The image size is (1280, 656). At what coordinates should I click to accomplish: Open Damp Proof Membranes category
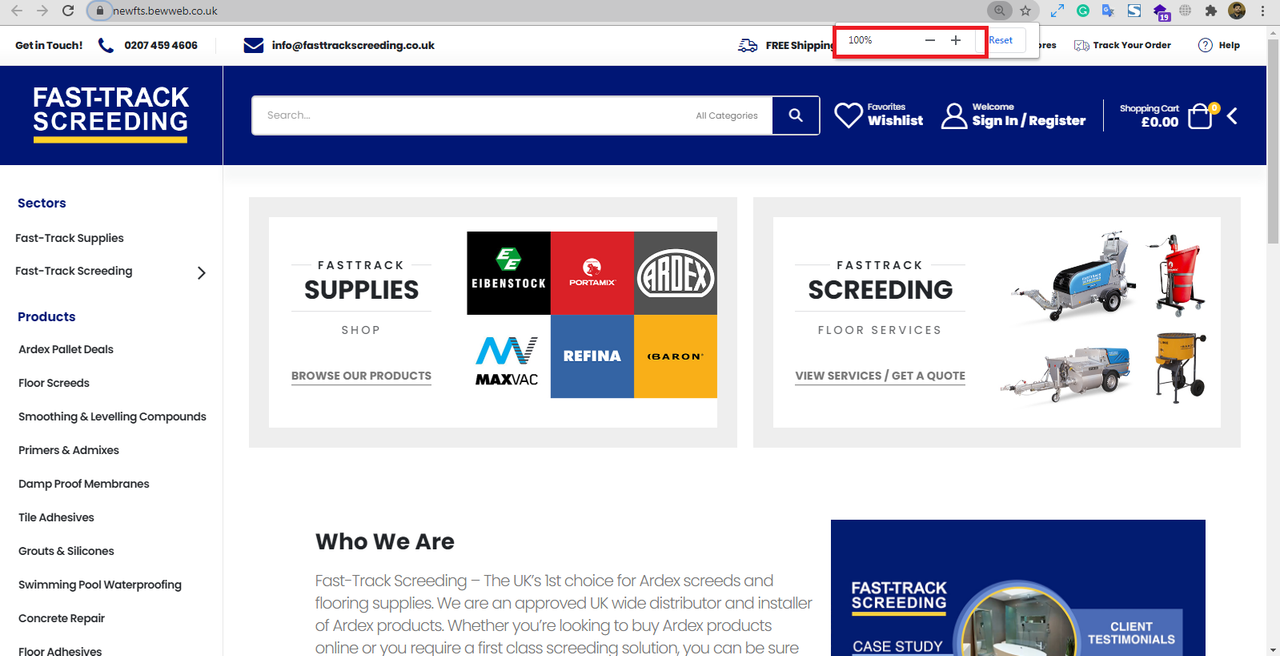point(84,484)
